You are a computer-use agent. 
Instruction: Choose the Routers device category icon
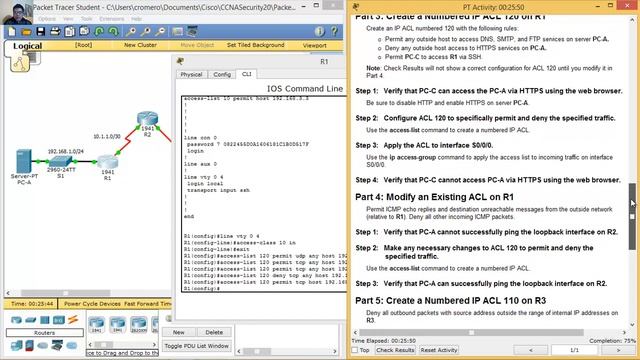(16, 320)
